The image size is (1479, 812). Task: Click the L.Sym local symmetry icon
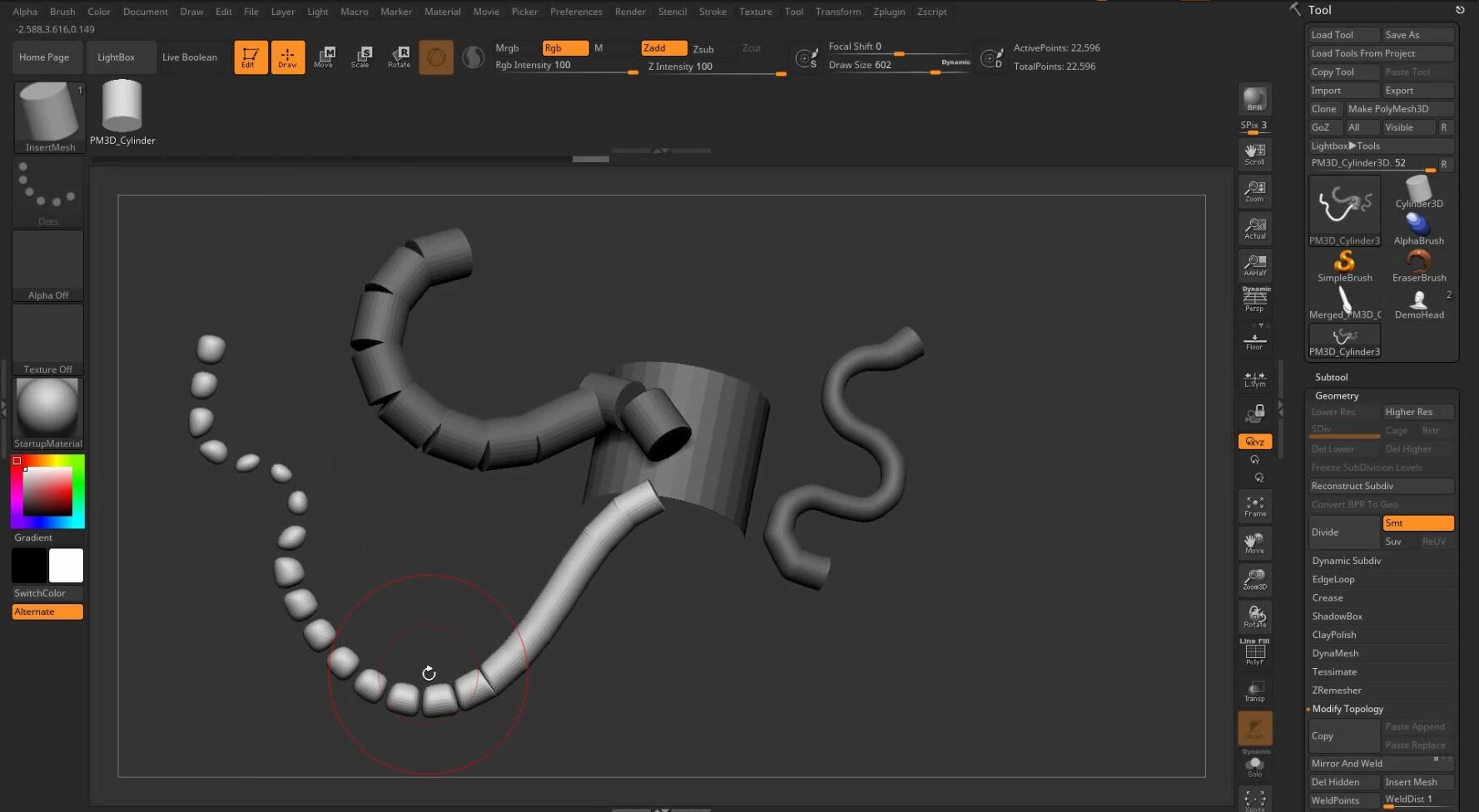[x=1254, y=379]
